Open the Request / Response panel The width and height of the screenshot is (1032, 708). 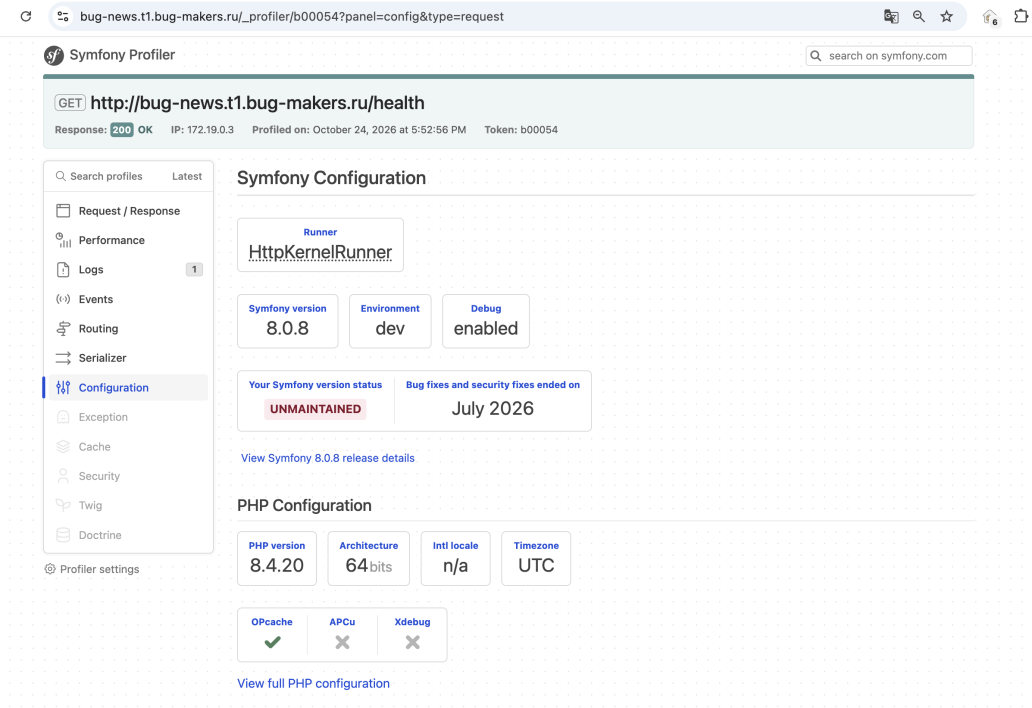click(x=128, y=211)
